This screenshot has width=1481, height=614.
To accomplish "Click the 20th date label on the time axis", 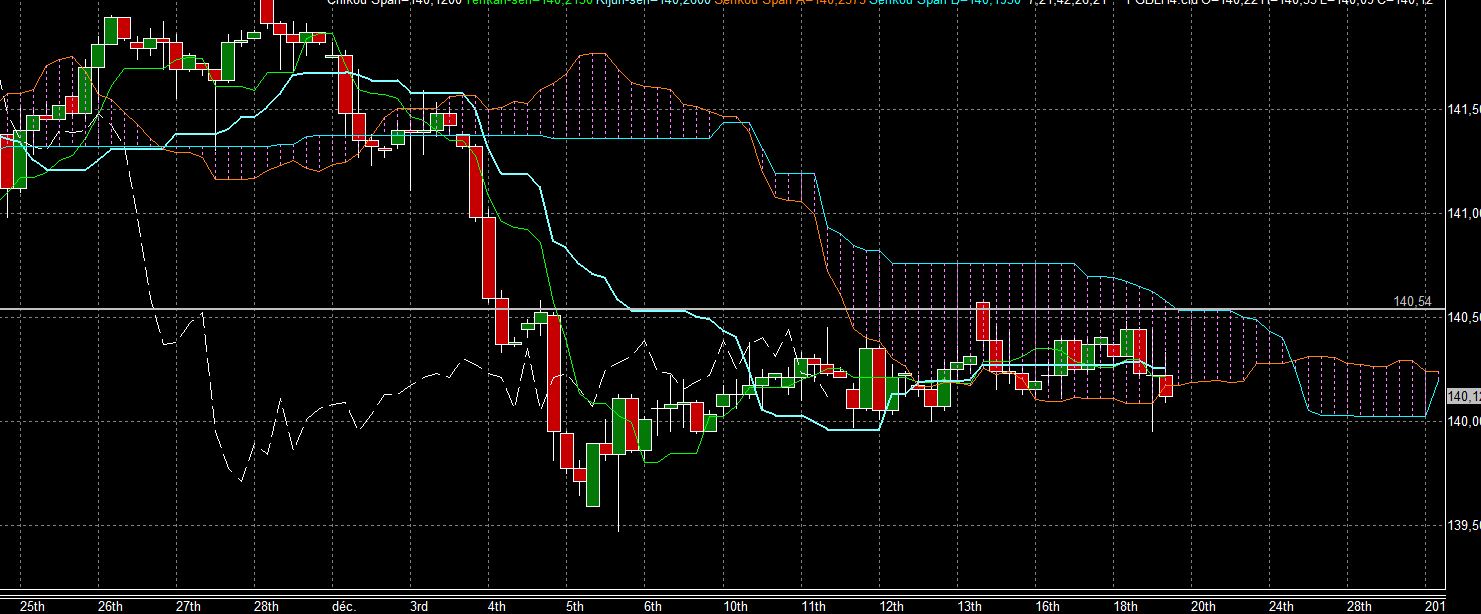I will (x=1203, y=606).
